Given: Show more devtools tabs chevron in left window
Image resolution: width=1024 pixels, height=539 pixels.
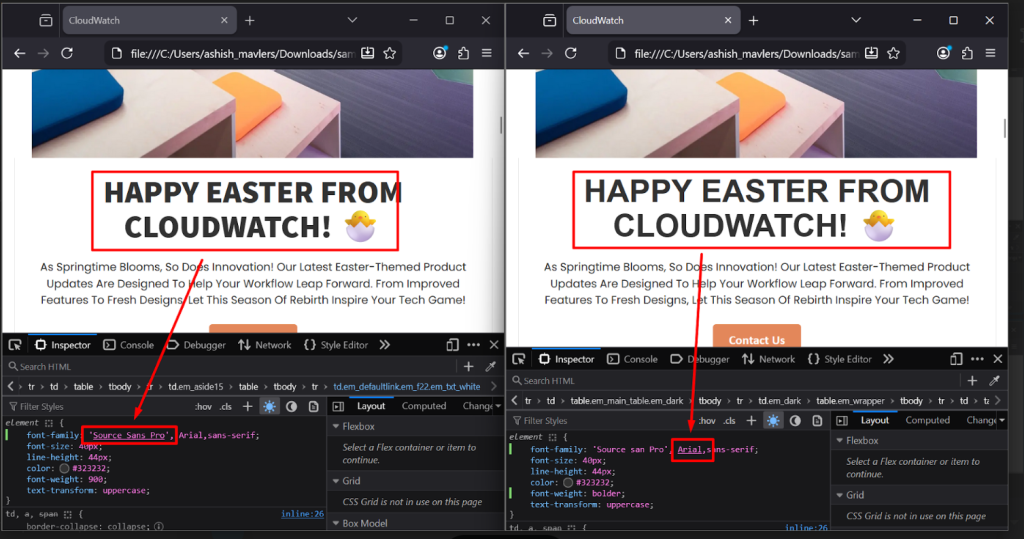Looking at the screenshot, I should pos(385,344).
